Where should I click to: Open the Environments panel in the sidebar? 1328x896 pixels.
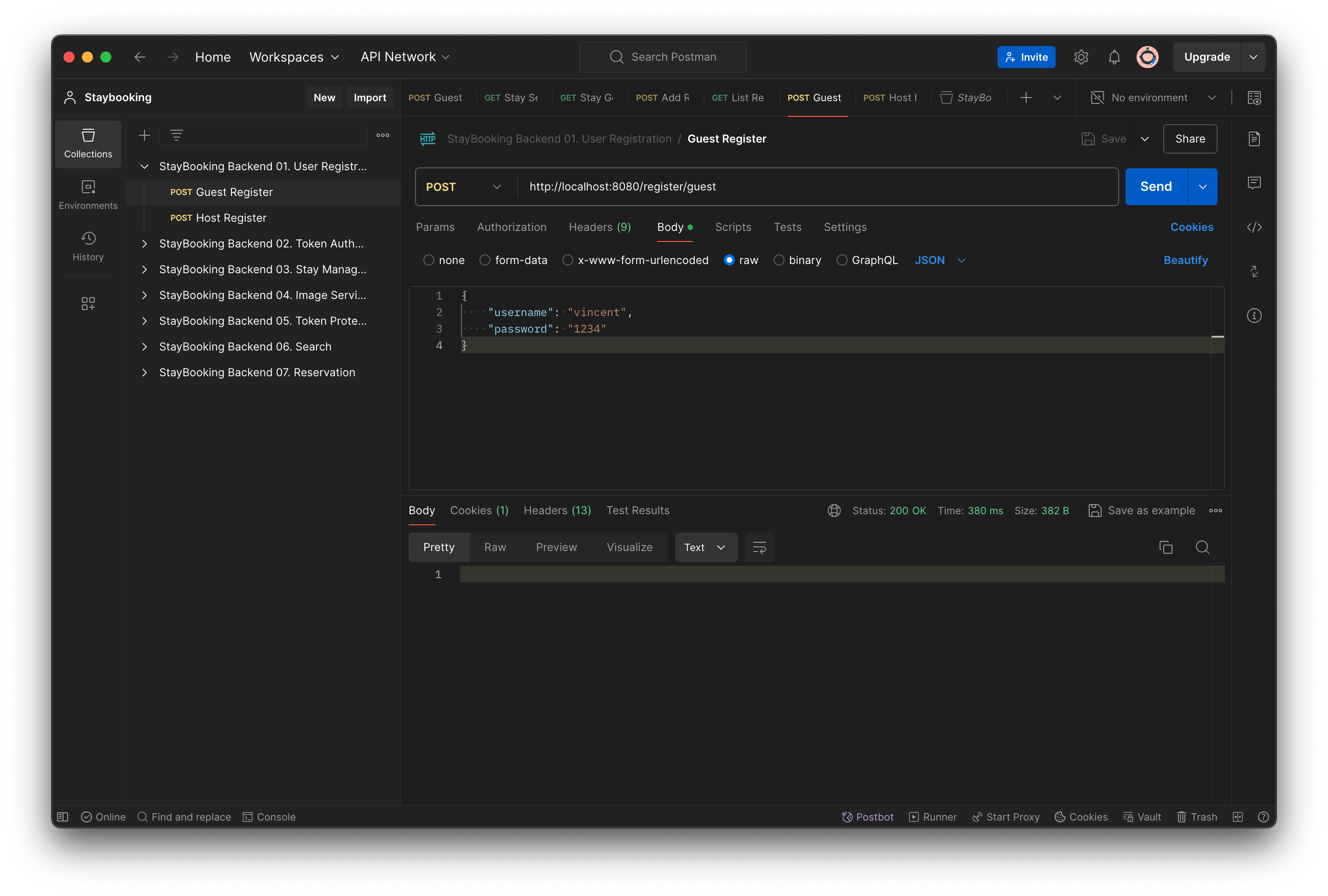[x=88, y=195]
